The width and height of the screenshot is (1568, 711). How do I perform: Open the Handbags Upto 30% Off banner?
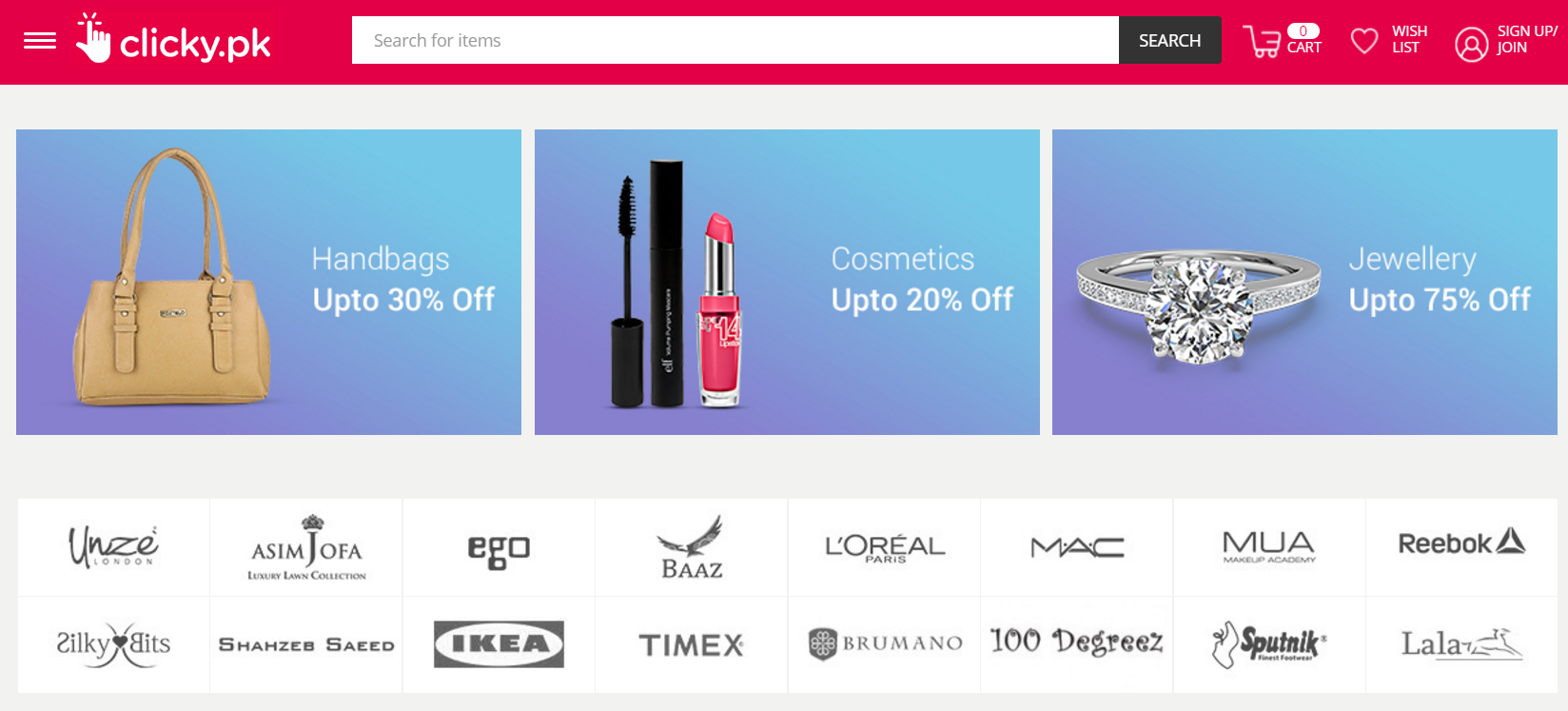tap(268, 282)
